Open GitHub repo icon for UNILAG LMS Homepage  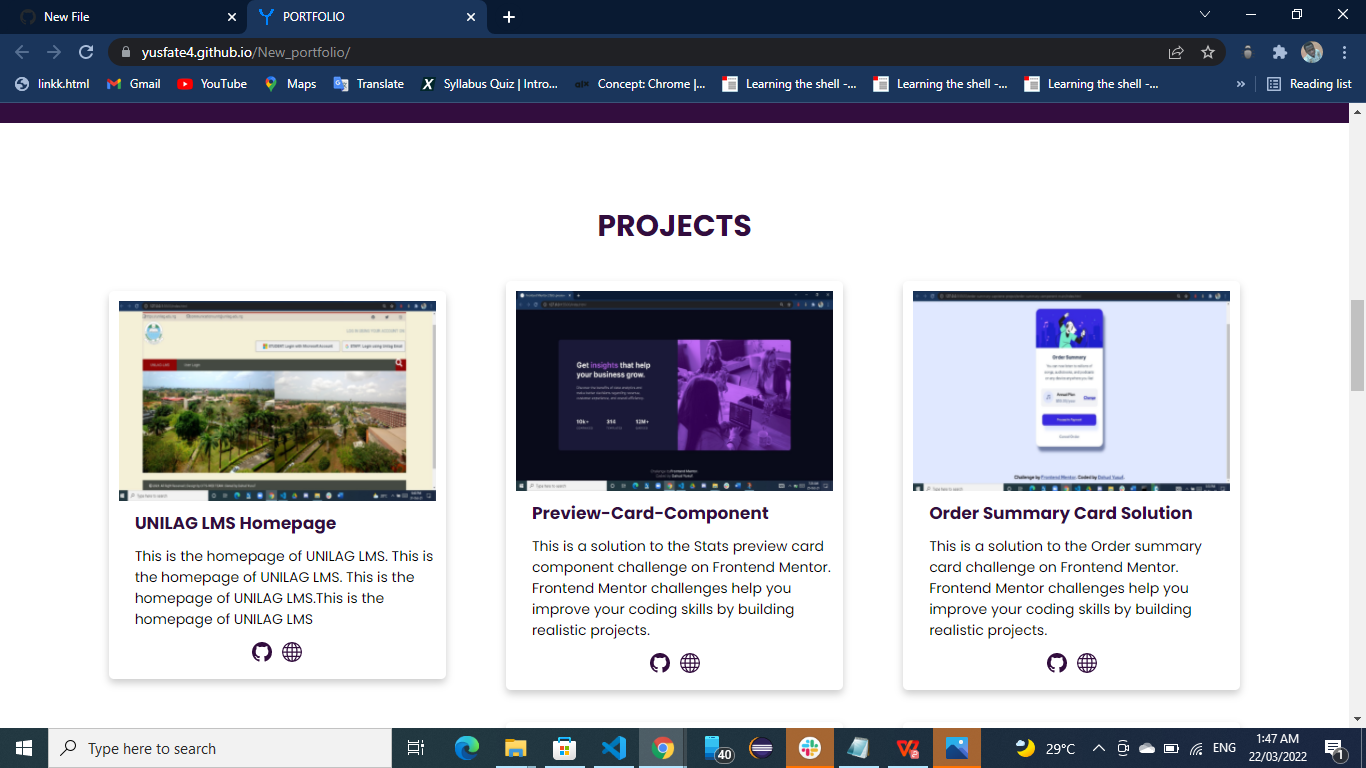[262, 652]
